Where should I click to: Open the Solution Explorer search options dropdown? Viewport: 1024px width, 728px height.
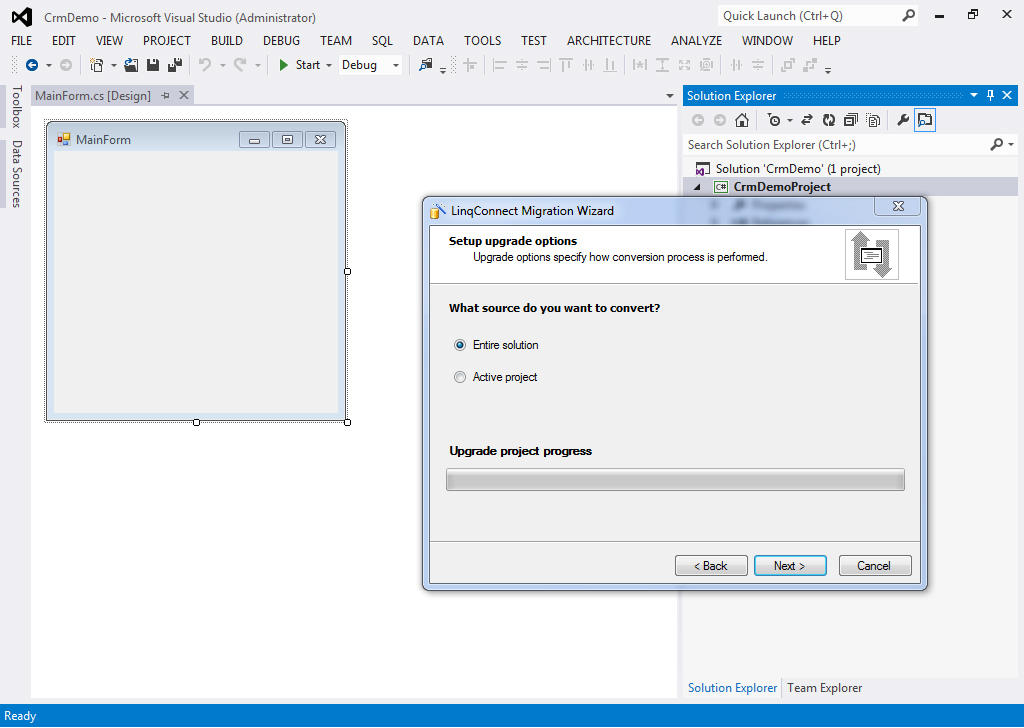(x=1011, y=145)
